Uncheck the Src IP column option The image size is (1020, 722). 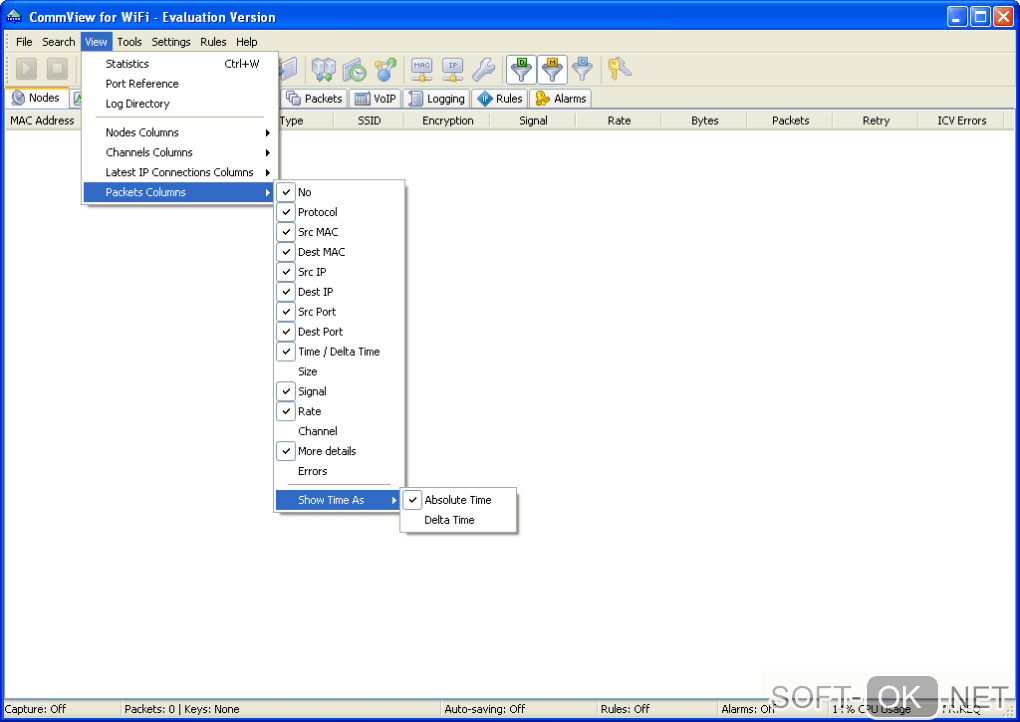339,272
